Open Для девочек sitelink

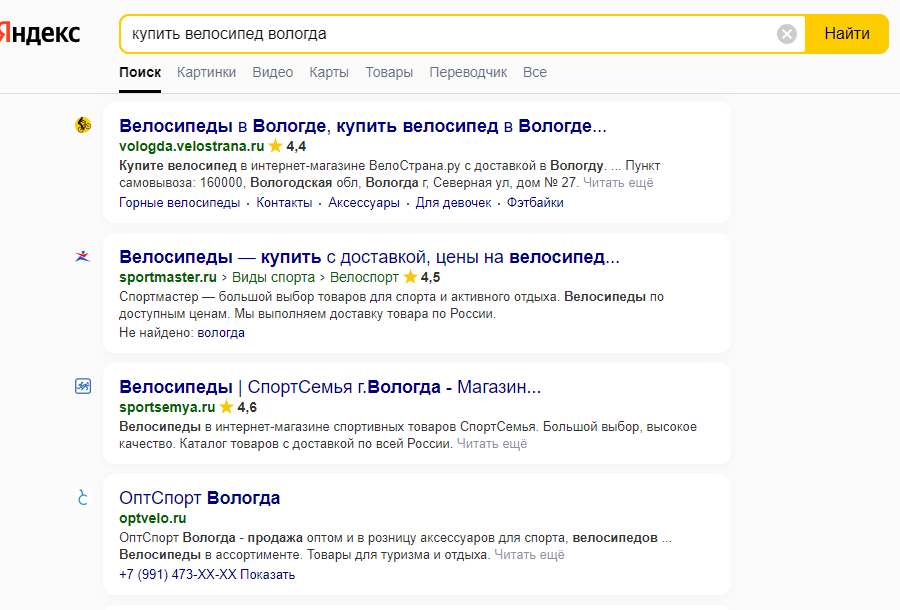coord(453,203)
